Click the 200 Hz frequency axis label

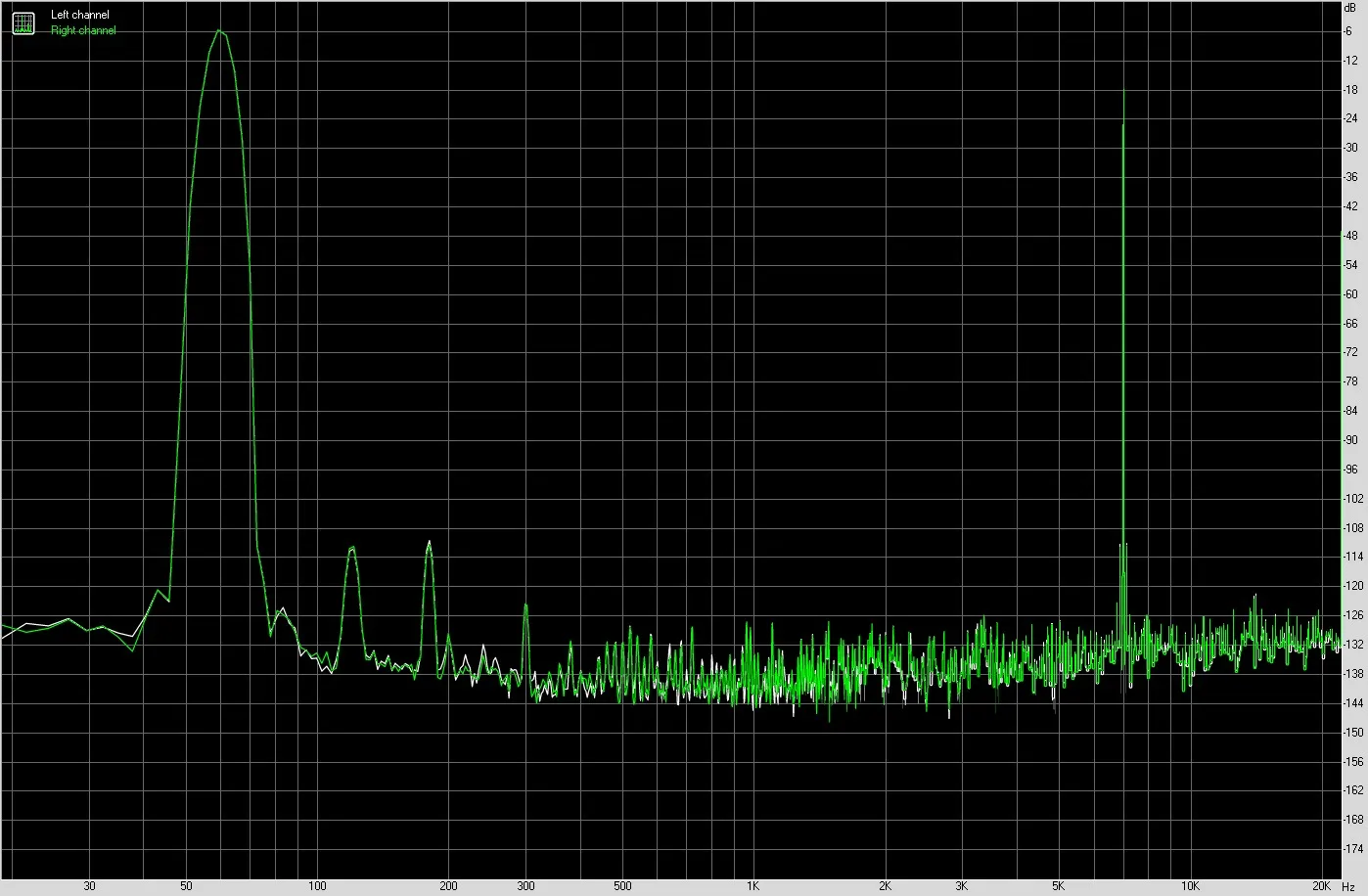(448, 886)
